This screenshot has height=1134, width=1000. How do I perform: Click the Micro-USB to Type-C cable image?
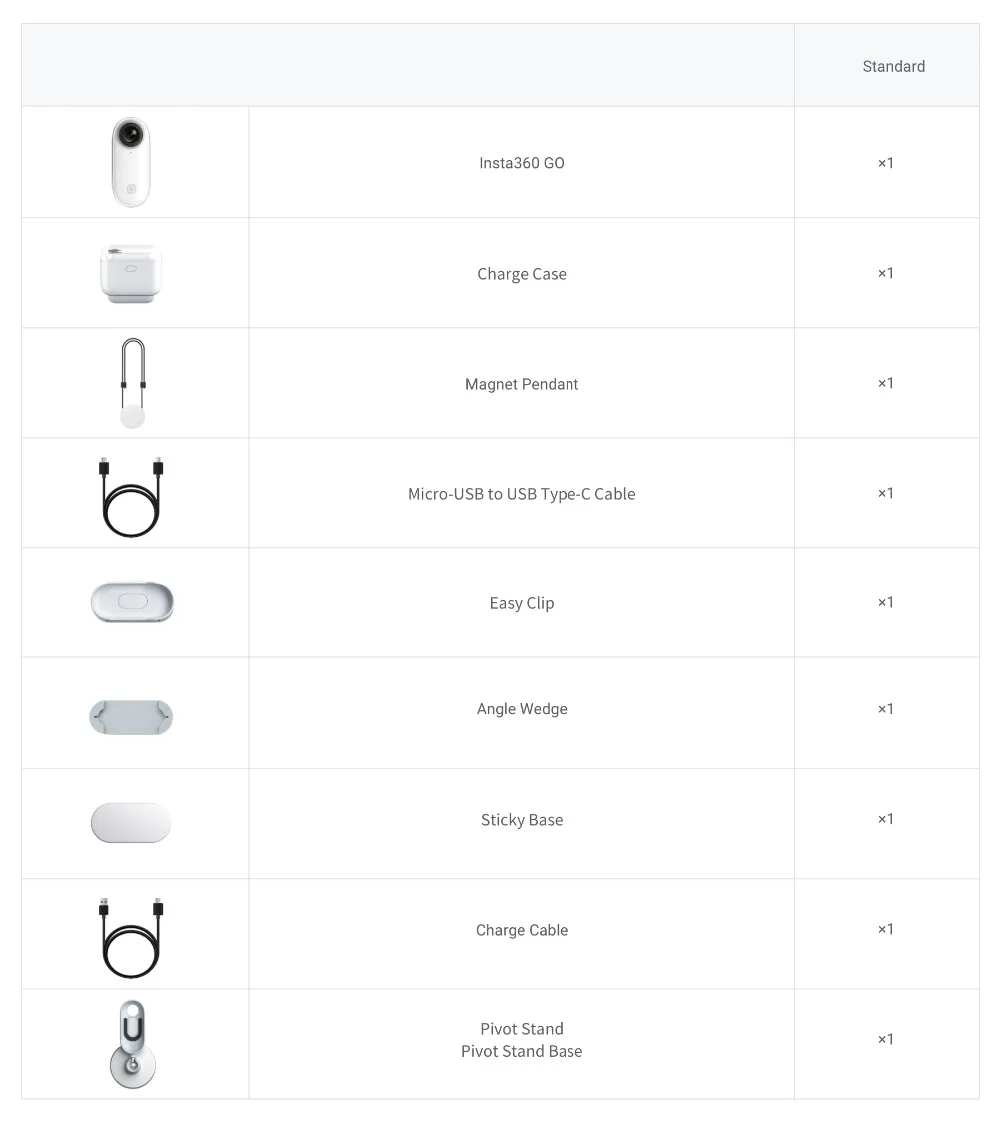click(x=131, y=497)
